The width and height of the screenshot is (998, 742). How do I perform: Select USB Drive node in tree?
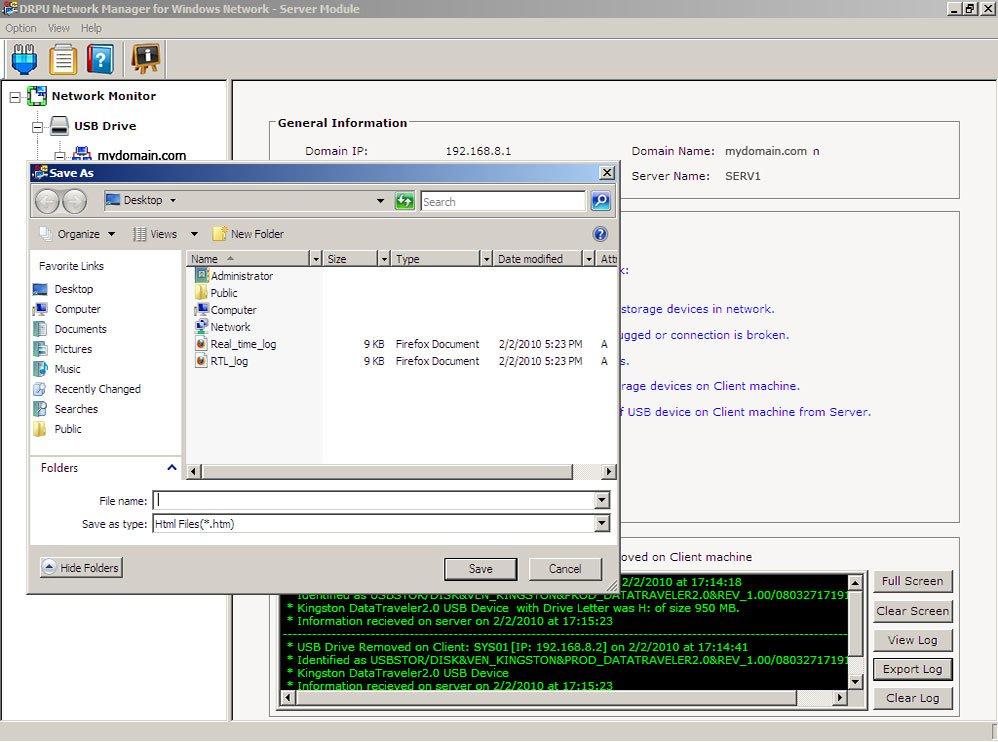105,126
